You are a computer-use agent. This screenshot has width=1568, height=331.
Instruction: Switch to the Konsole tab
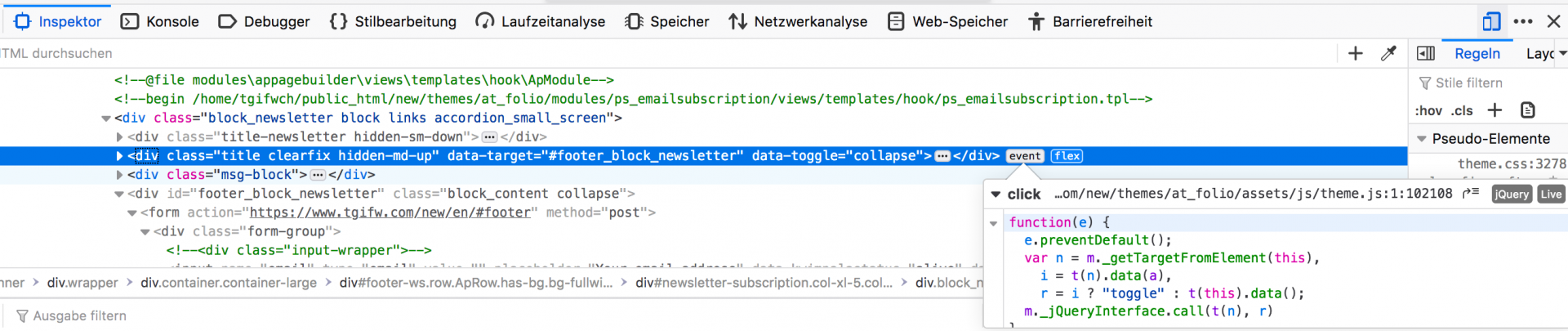pos(160,21)
